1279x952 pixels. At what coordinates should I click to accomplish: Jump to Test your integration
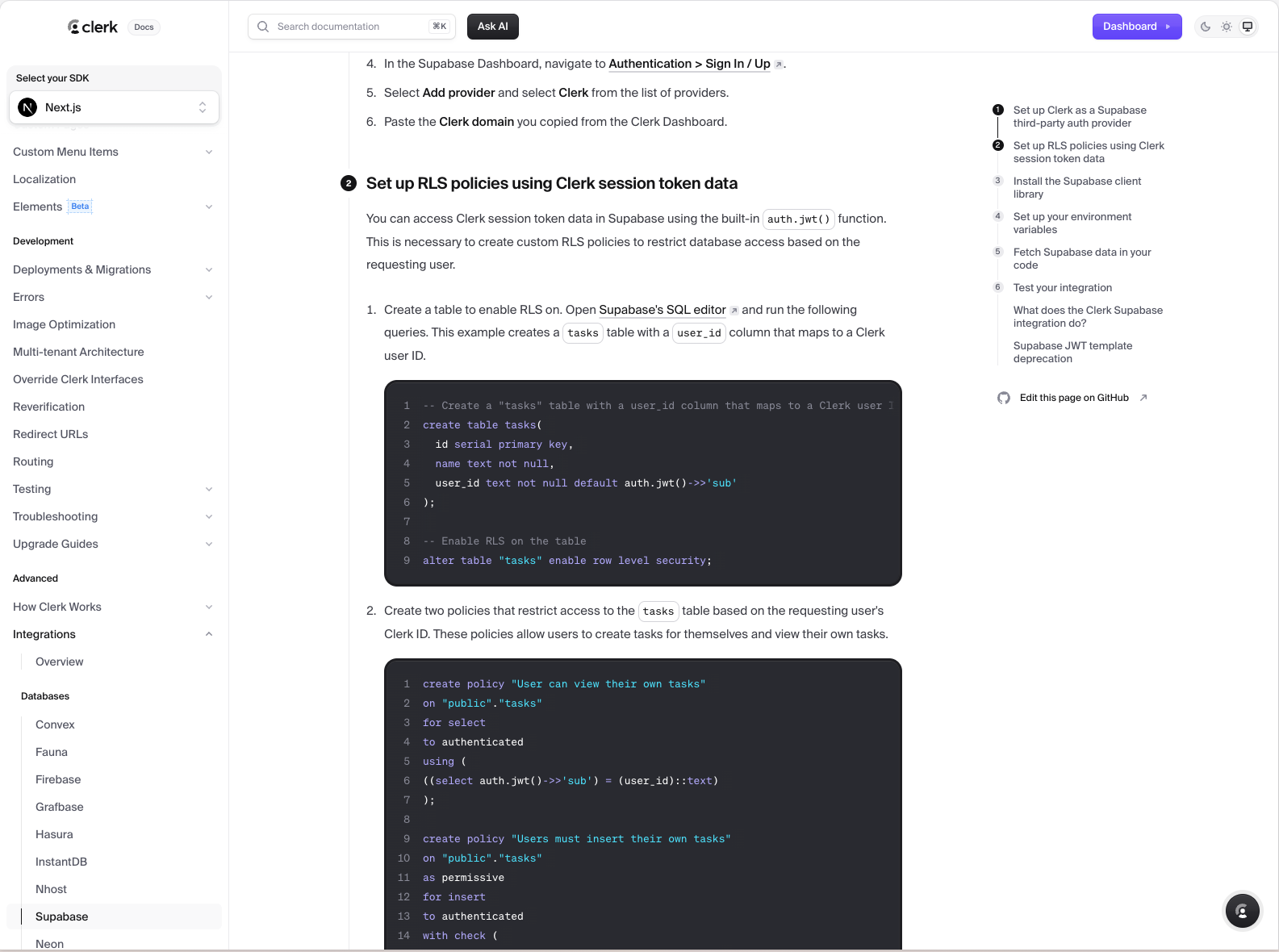(1063, 287)
